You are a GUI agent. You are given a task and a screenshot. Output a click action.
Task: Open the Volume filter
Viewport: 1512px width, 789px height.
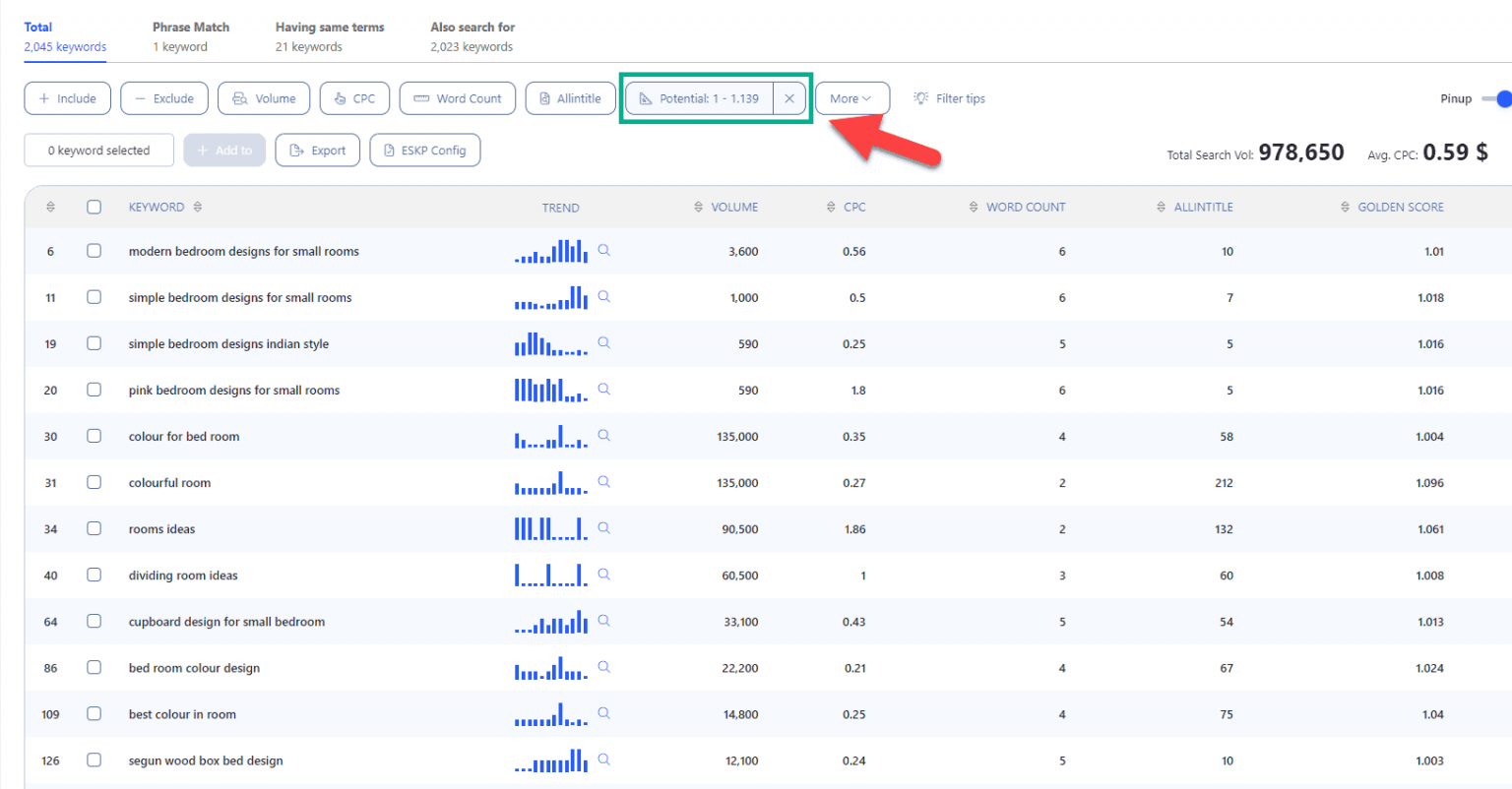pyautogui.click(x=263, y=97)
